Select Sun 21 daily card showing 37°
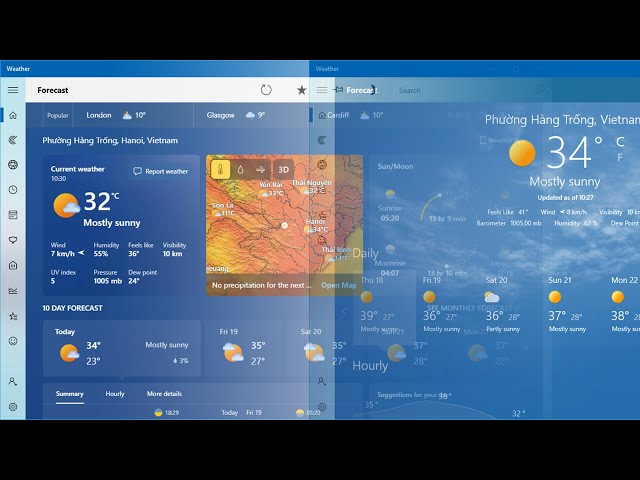 point(567,304)
